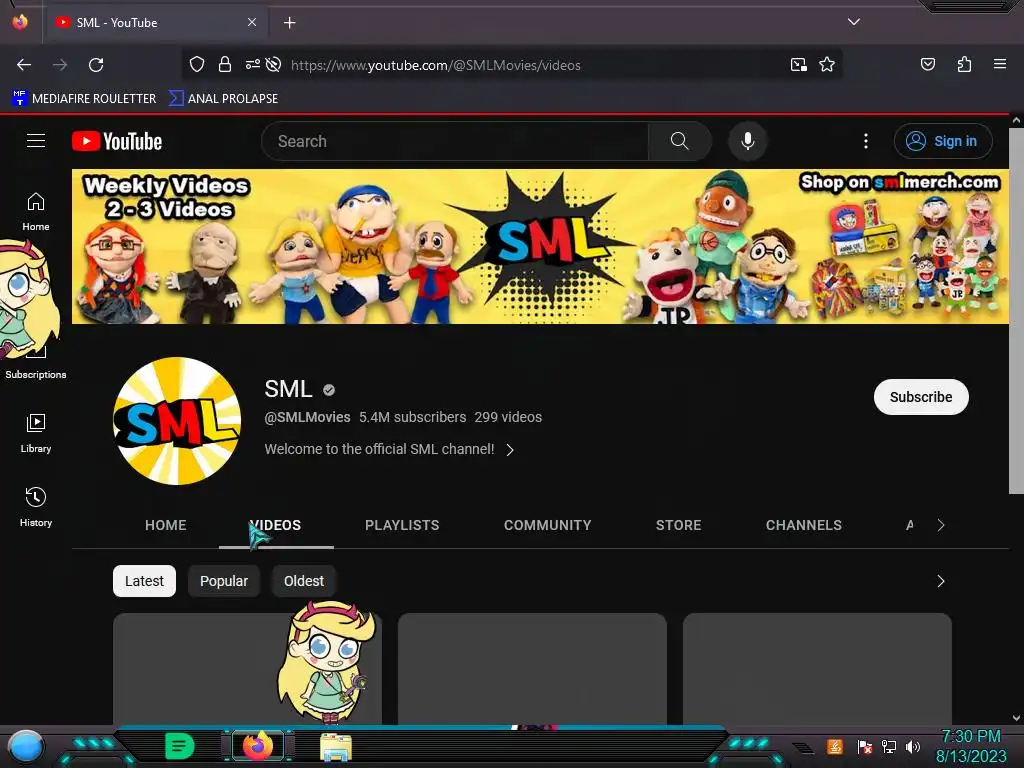The height and width of the screenshot is (768, 1024).
Task: Bookmark this page with the star icon
Action: point(827,64)
